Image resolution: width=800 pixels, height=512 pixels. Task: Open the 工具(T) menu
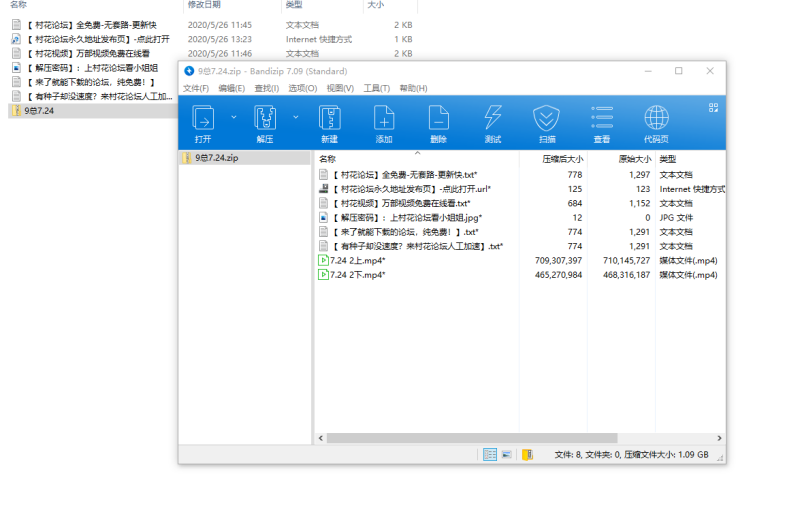coord(377,88)
